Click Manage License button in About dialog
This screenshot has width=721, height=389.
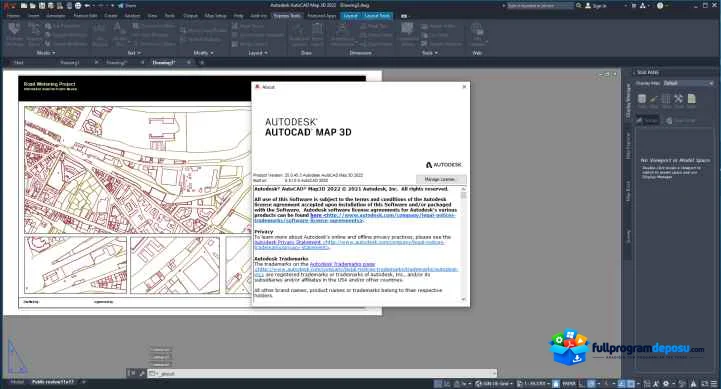[x=440, y=179]
